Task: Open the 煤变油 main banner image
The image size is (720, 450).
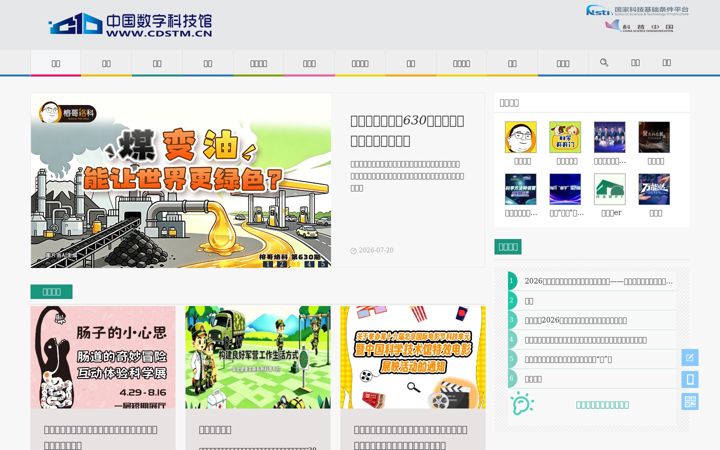Action: 181,180
